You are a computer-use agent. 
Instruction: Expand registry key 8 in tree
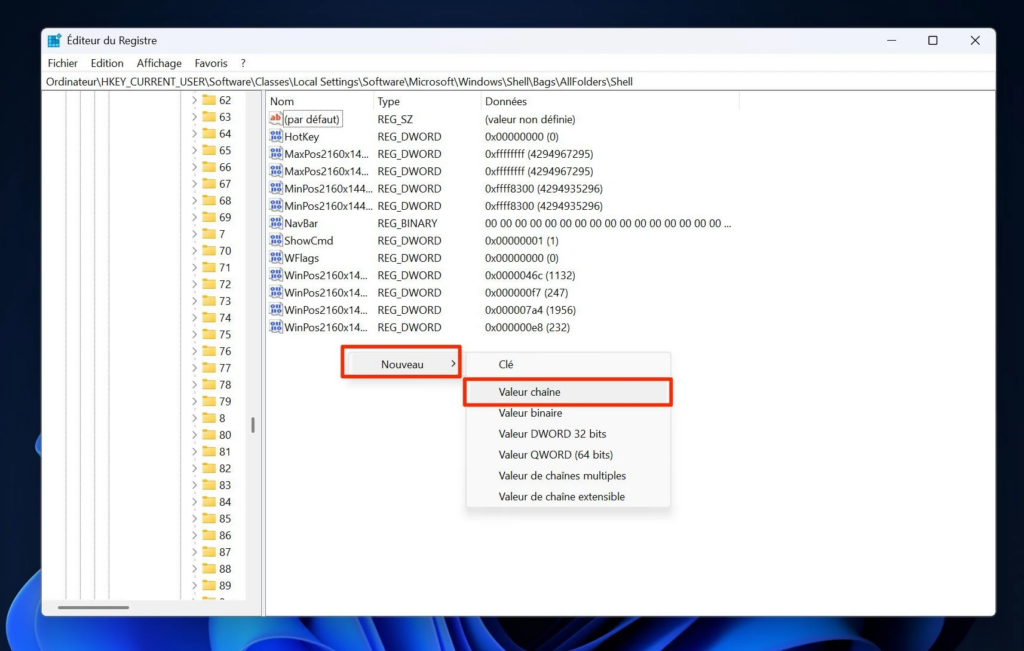click(x=194, y=418)
